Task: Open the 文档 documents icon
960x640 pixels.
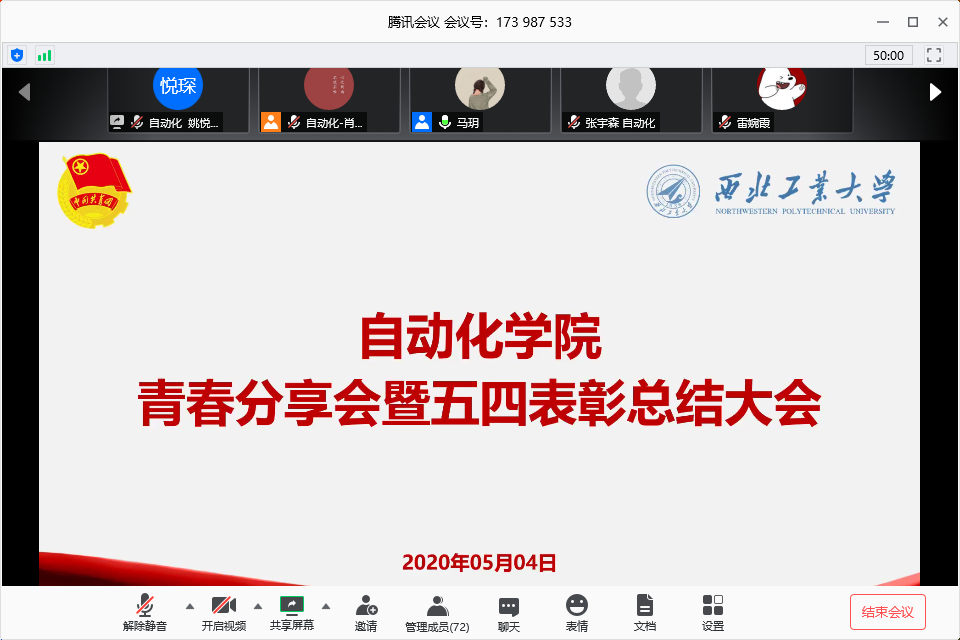Action: click(x=645, y=612)
